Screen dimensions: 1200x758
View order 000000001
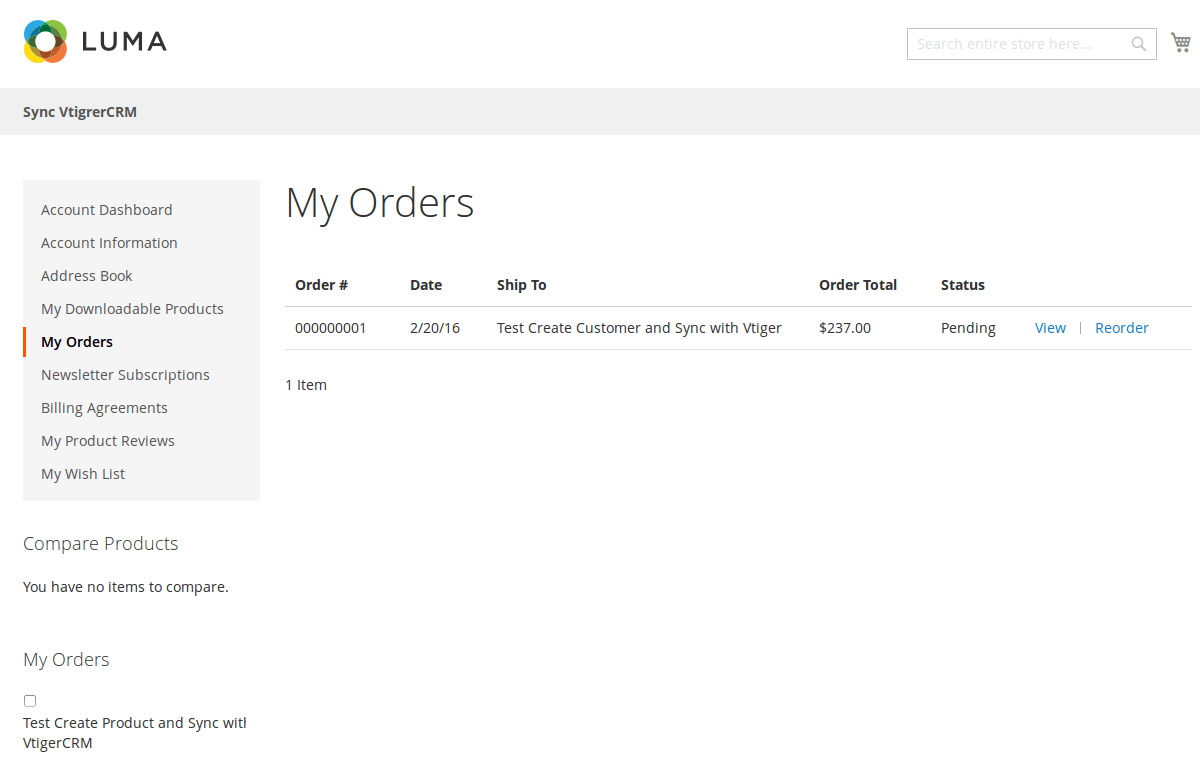1050,328
